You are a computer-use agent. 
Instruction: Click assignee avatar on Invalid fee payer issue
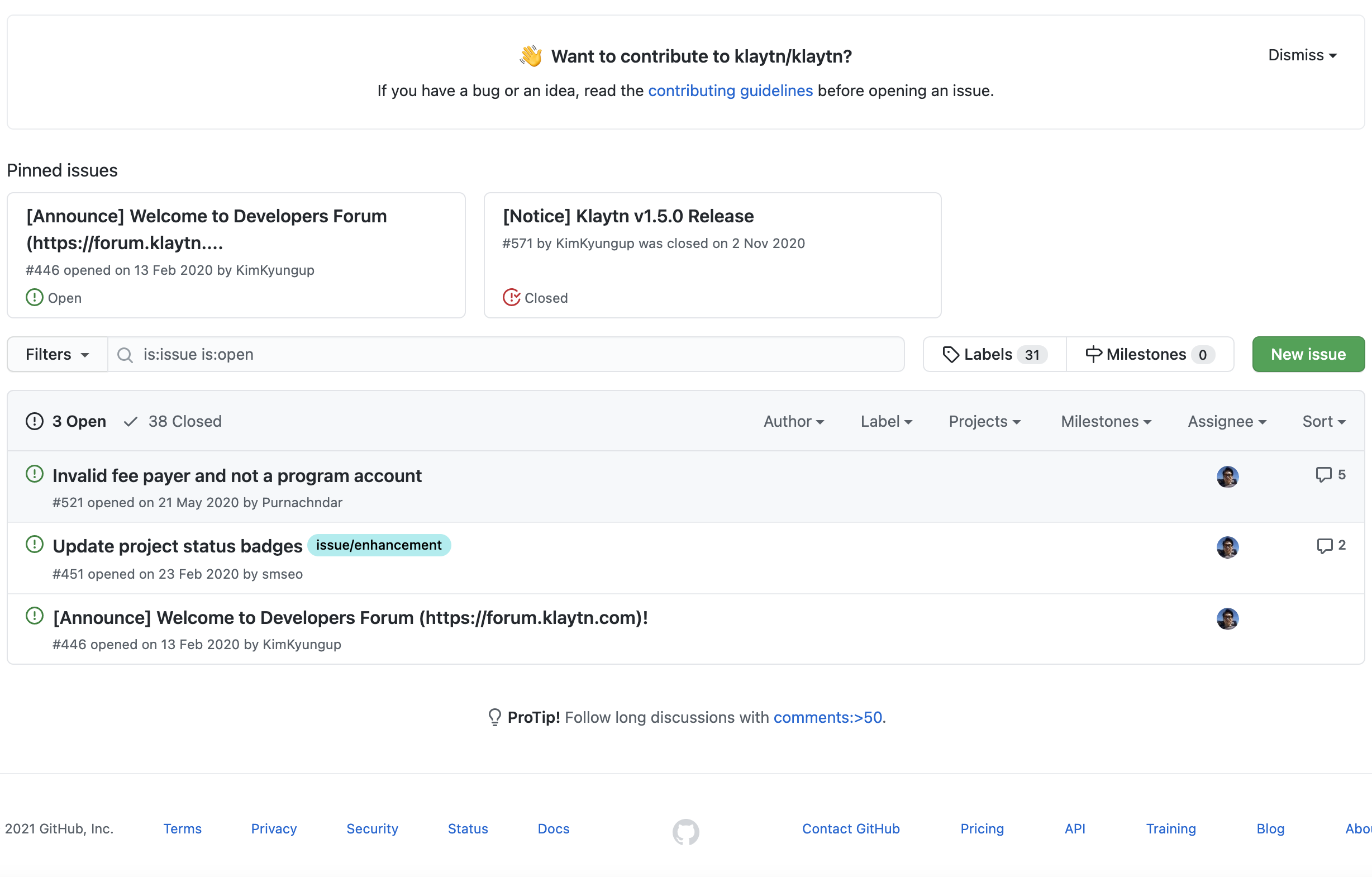1227,476
